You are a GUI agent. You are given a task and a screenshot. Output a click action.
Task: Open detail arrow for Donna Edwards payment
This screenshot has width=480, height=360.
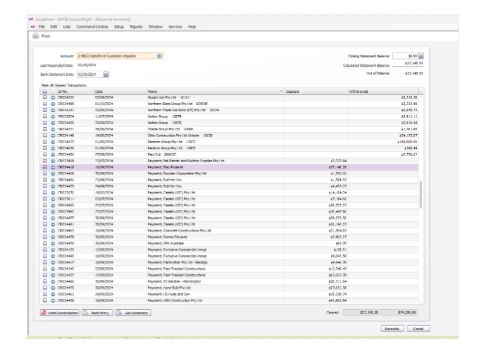tap(53, 237)
